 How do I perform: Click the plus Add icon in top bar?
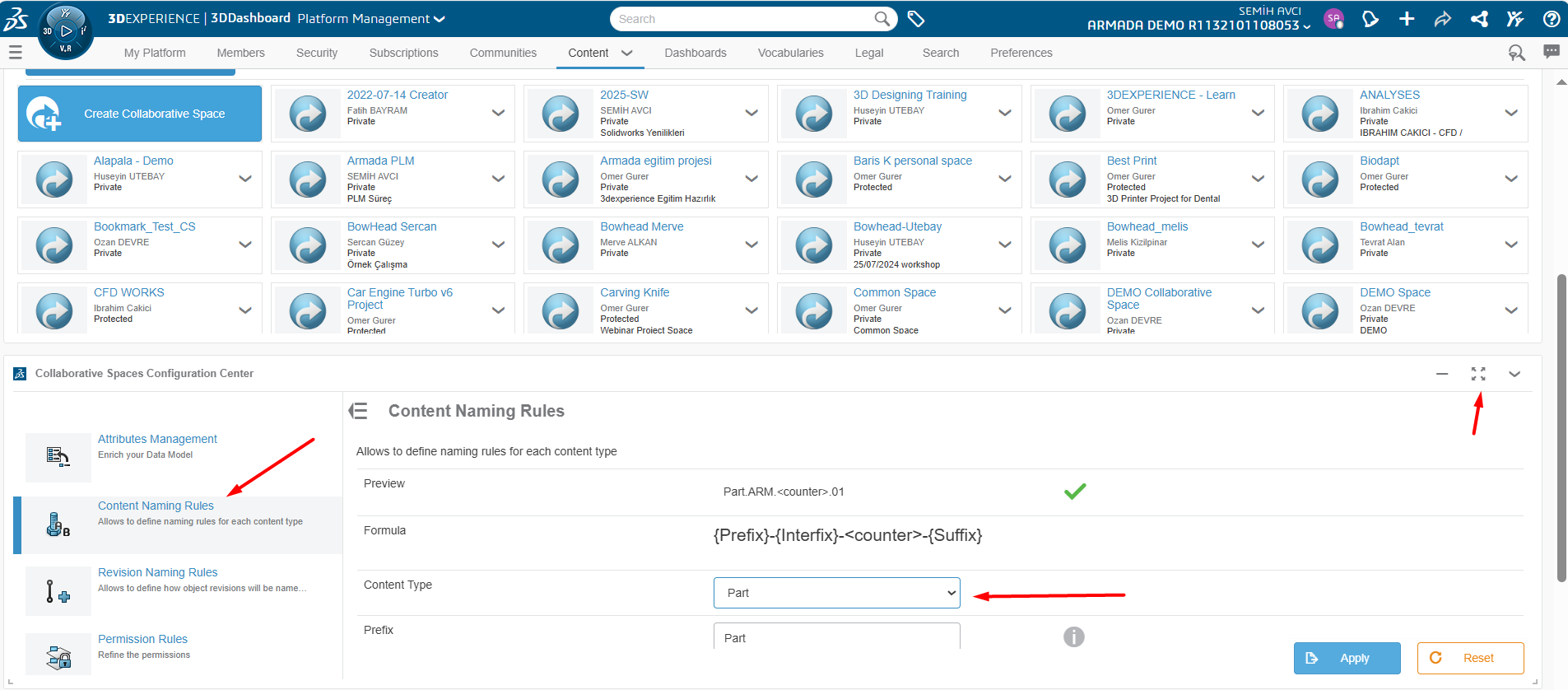point(1407,19)
